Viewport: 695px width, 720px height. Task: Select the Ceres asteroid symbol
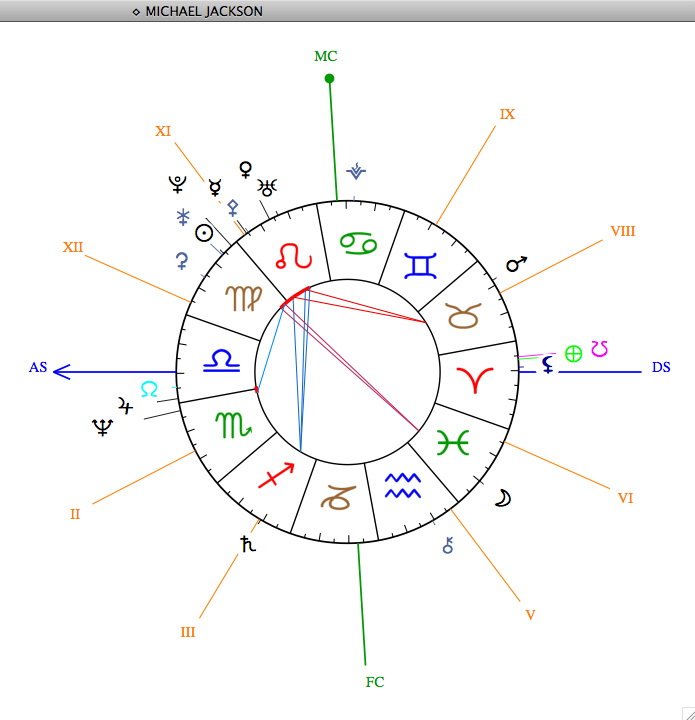click(182, 261)
